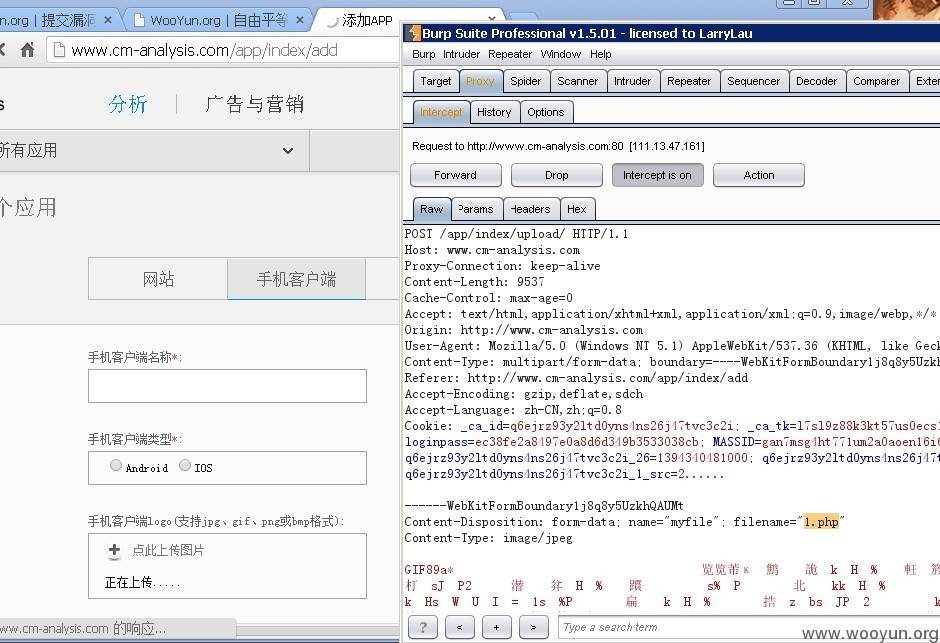Image resolution: width=940 pixels, height=643 pixels.
Task: Select the 手机客户端 tab
Action: coord(297,279)
